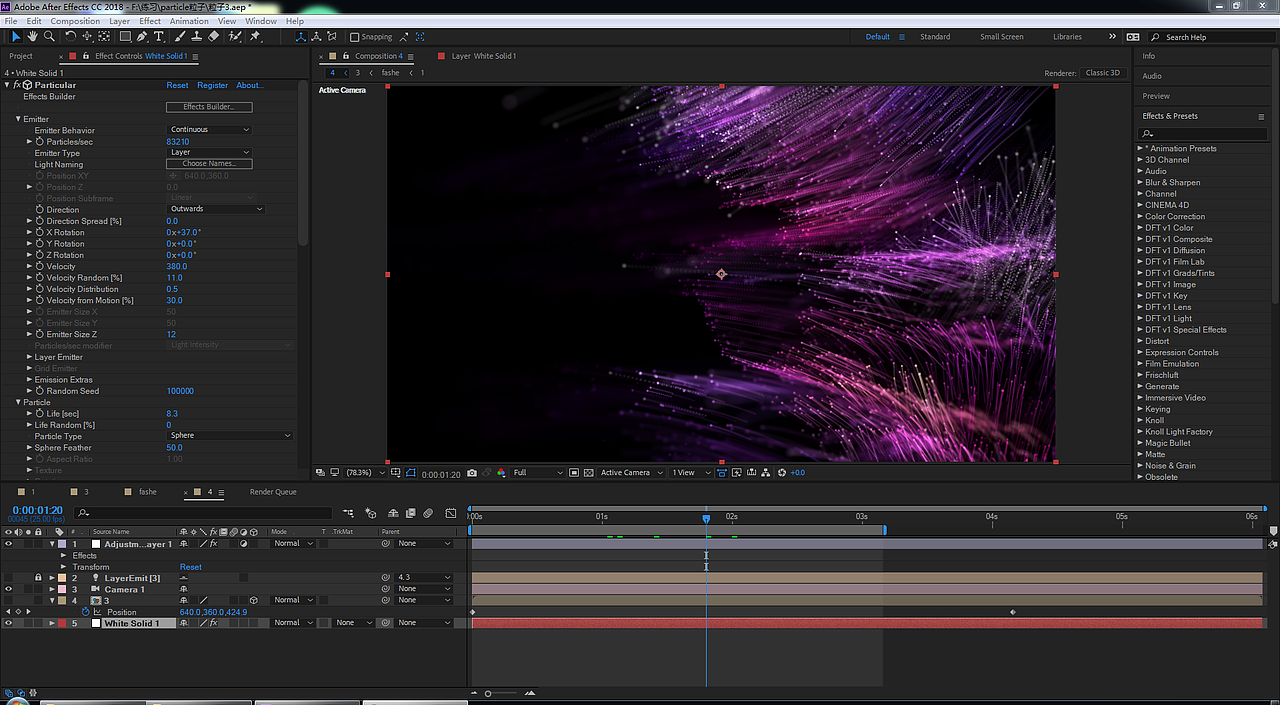Click the Position stopwatch on layer 4
Image resolution: width=1280 pixels, height=705 pixels.
86,612
